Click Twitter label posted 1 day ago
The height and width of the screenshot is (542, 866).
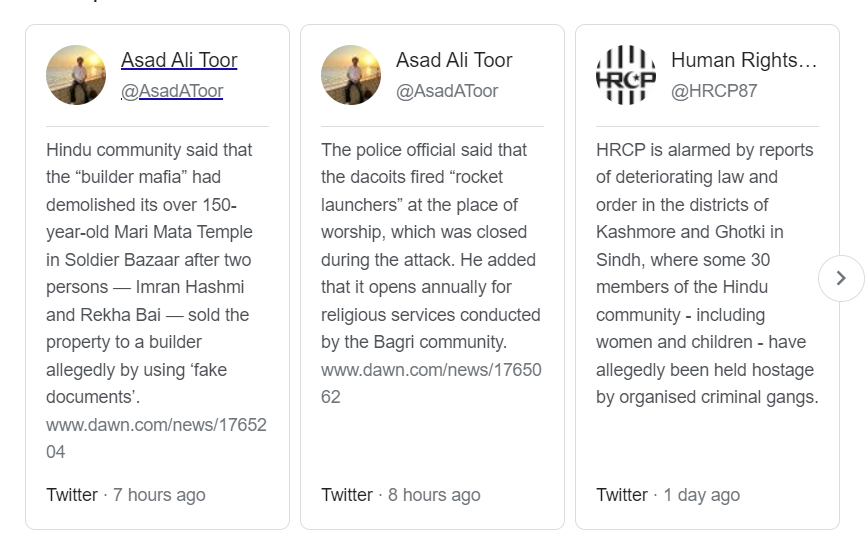(622, 494)
